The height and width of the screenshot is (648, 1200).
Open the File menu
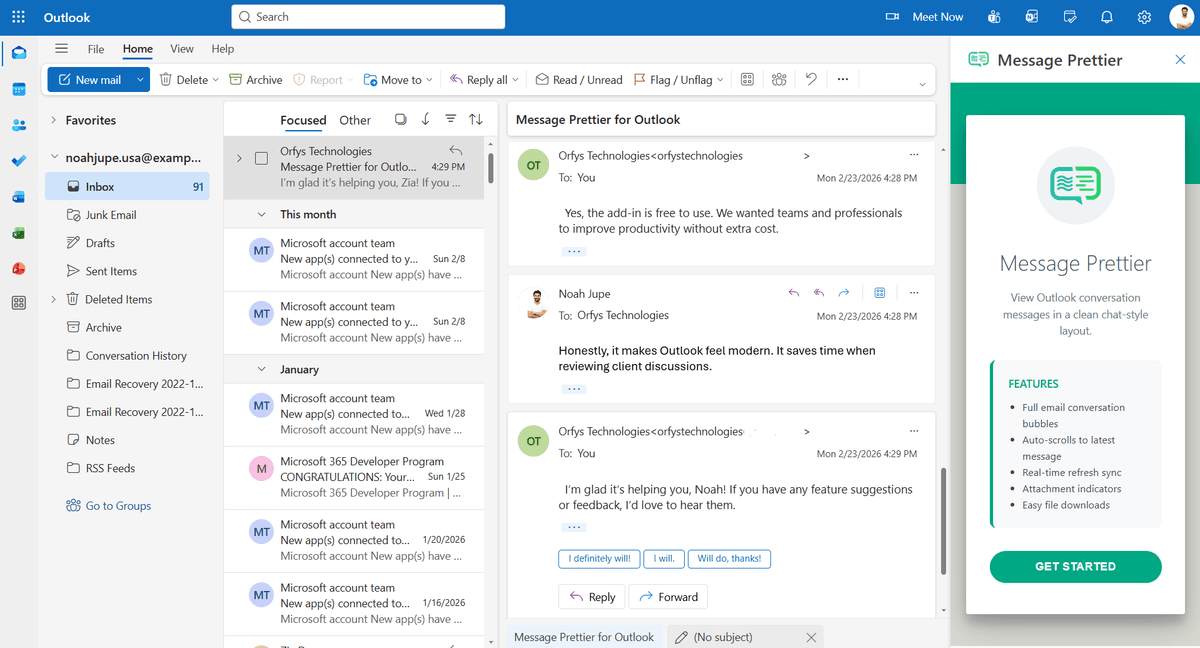point(96,48)
